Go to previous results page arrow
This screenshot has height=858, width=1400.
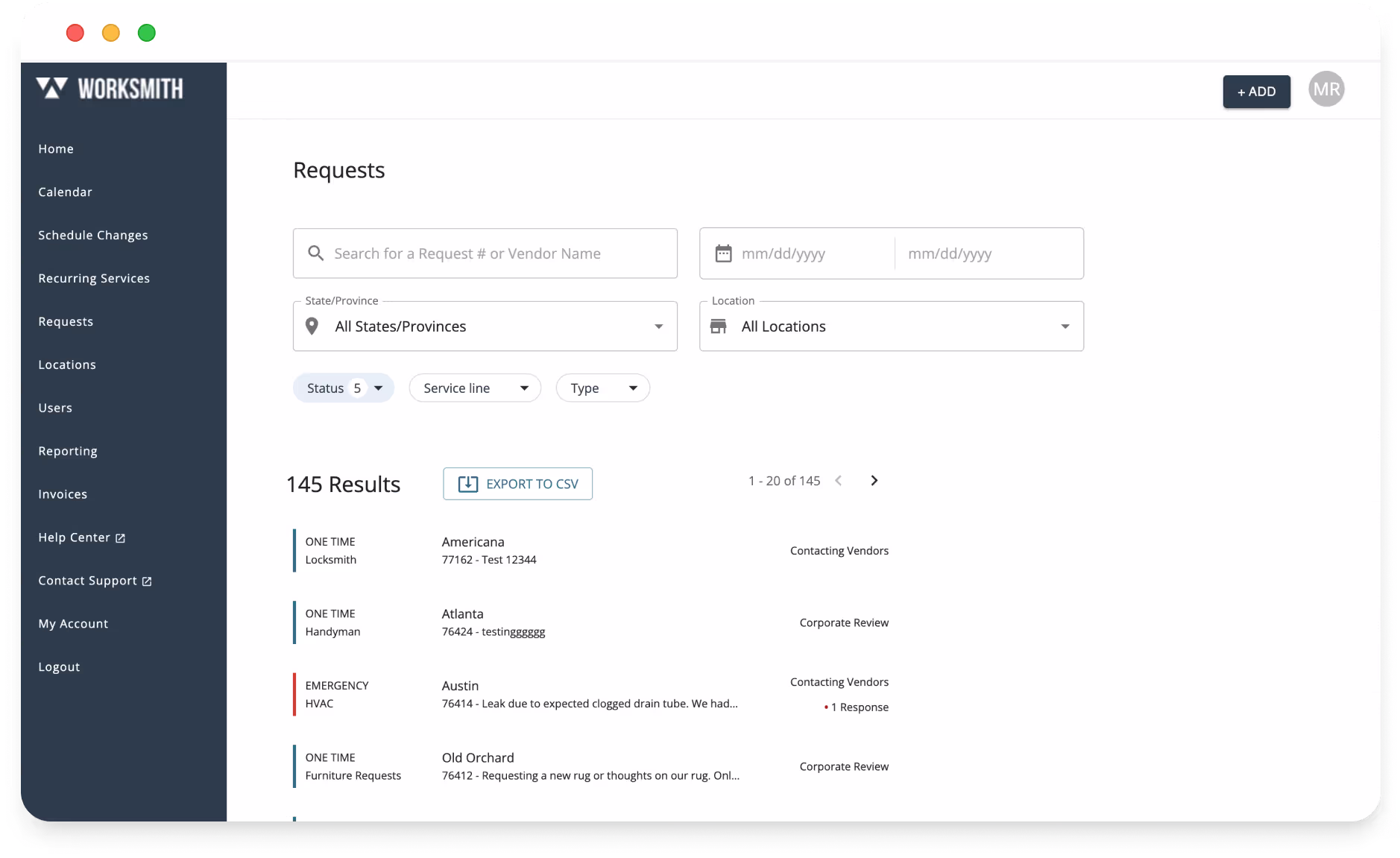839,481
